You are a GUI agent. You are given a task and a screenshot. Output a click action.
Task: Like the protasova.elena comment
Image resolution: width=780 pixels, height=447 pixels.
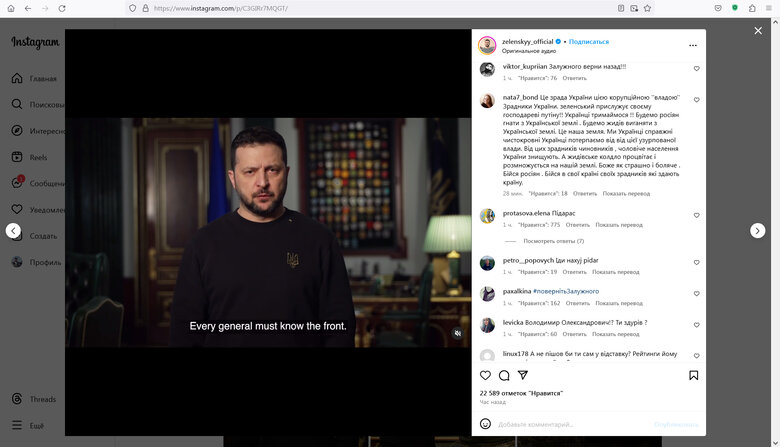point(696,215)
